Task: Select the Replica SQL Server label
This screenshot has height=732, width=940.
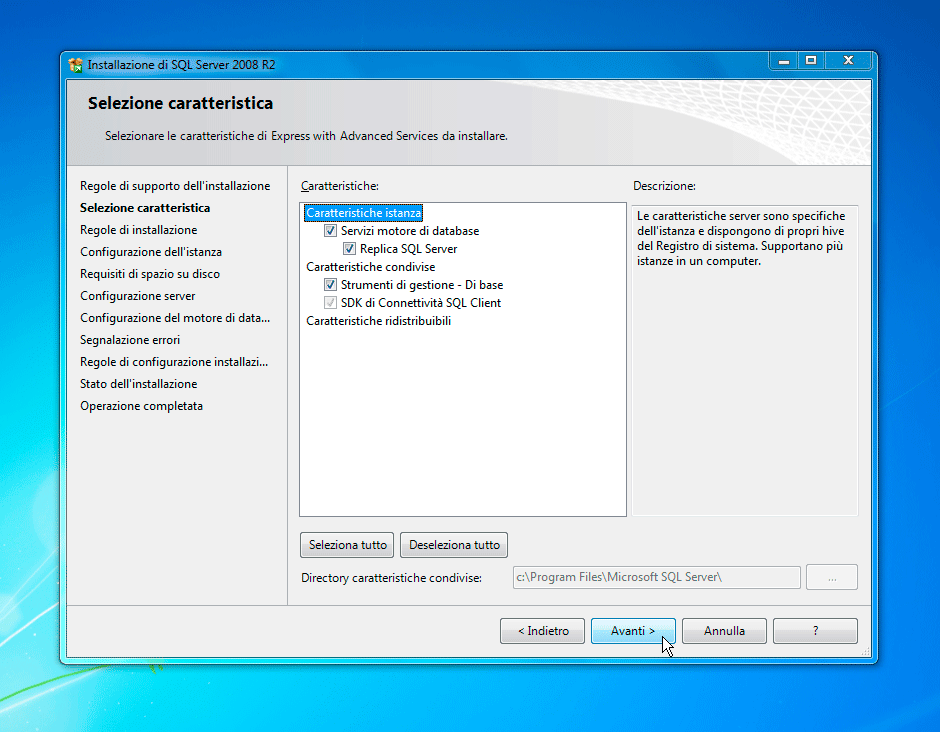Action: tap(408, 249)
